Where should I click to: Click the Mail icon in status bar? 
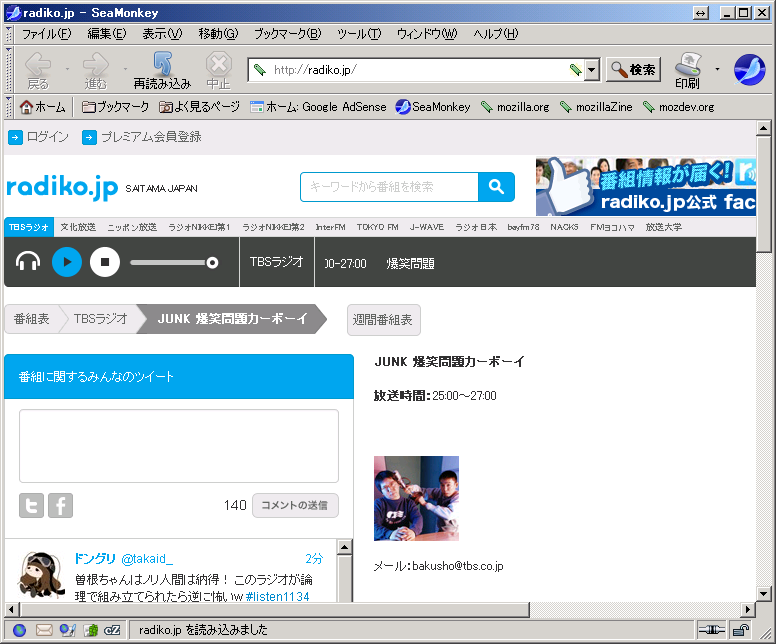44,630
